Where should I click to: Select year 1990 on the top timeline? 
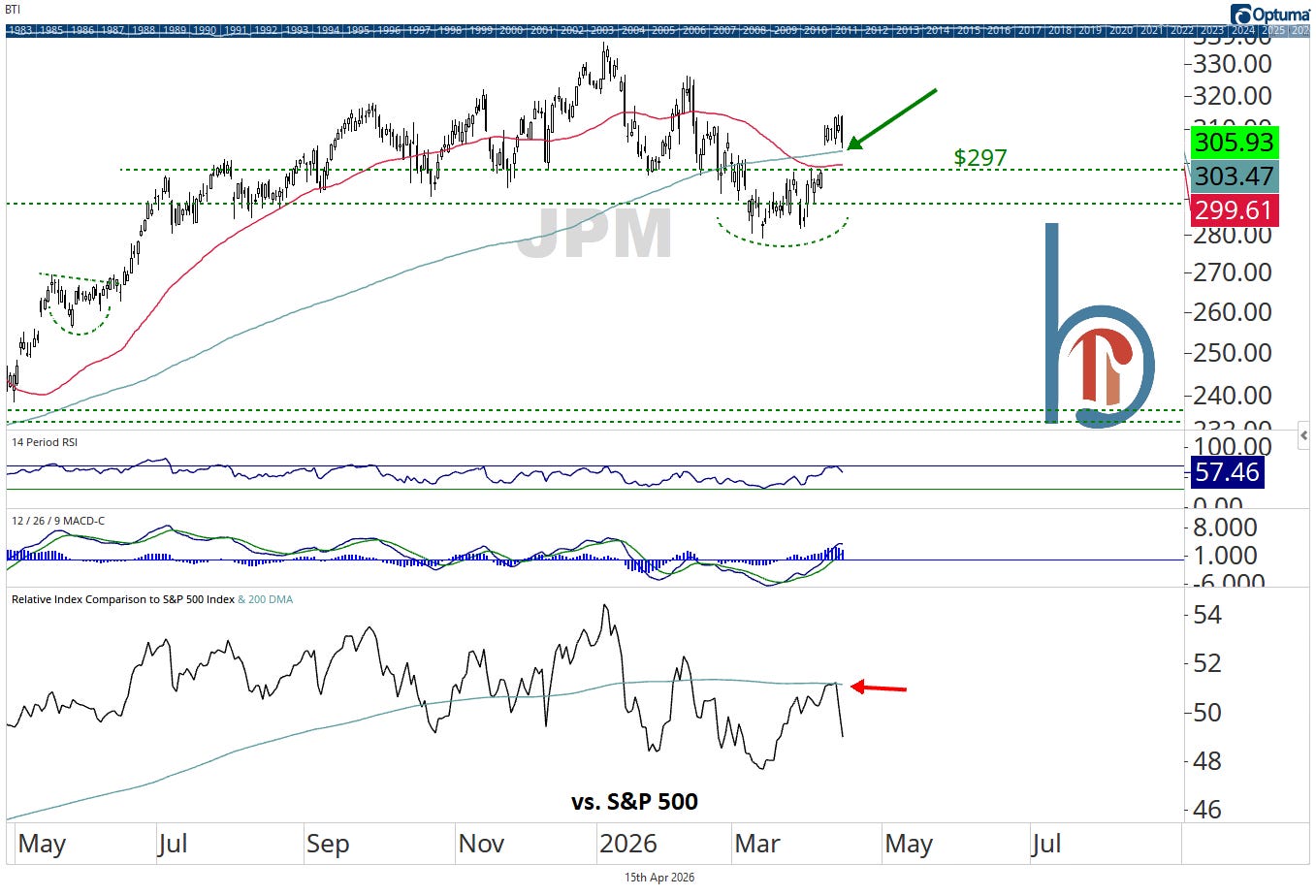[x=205, y=31]
